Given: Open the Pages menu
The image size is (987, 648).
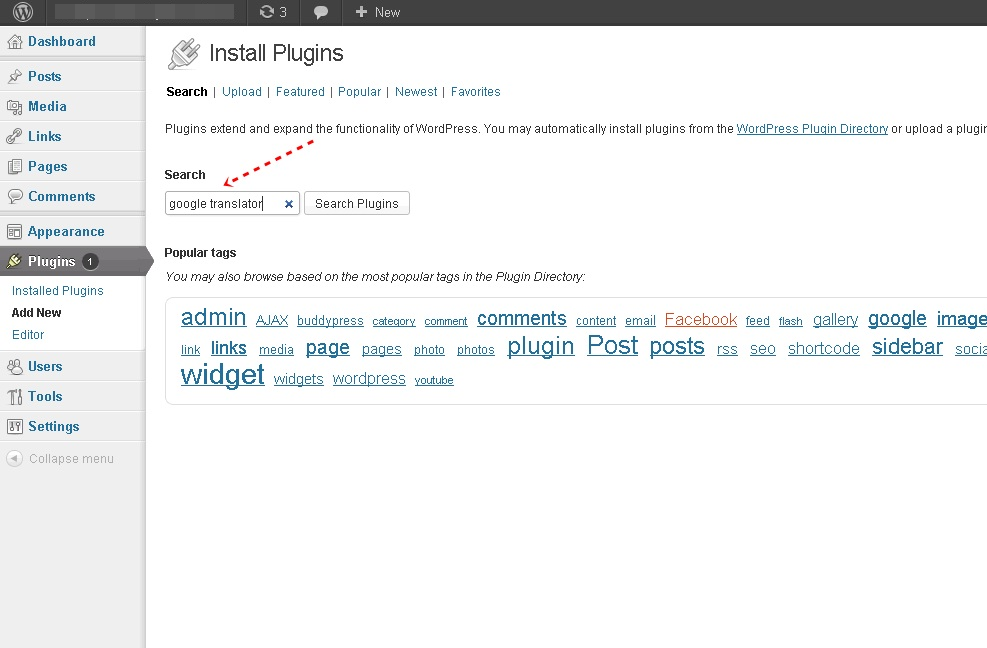Looking at the screenshot, I should (x=48, y=166).
